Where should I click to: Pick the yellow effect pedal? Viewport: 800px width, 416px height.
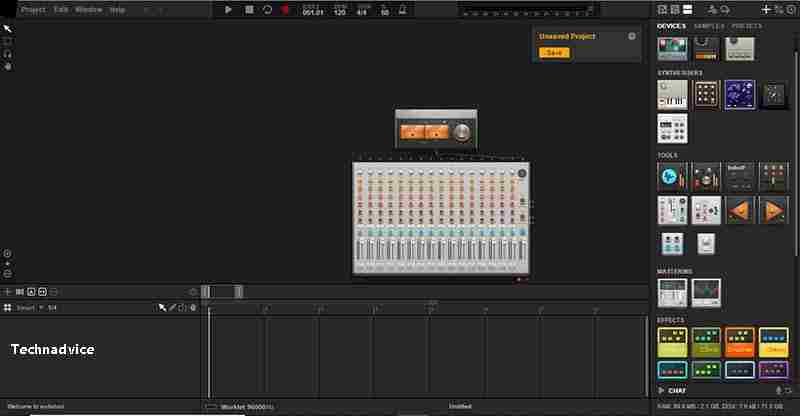click(672, 342)
